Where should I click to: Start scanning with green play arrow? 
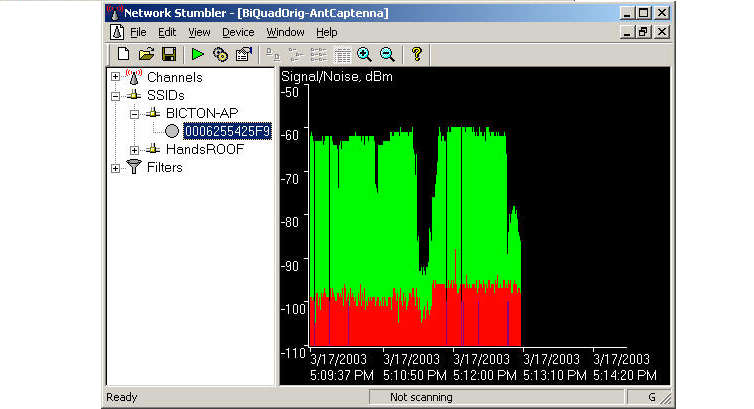[x=197, y=54]
